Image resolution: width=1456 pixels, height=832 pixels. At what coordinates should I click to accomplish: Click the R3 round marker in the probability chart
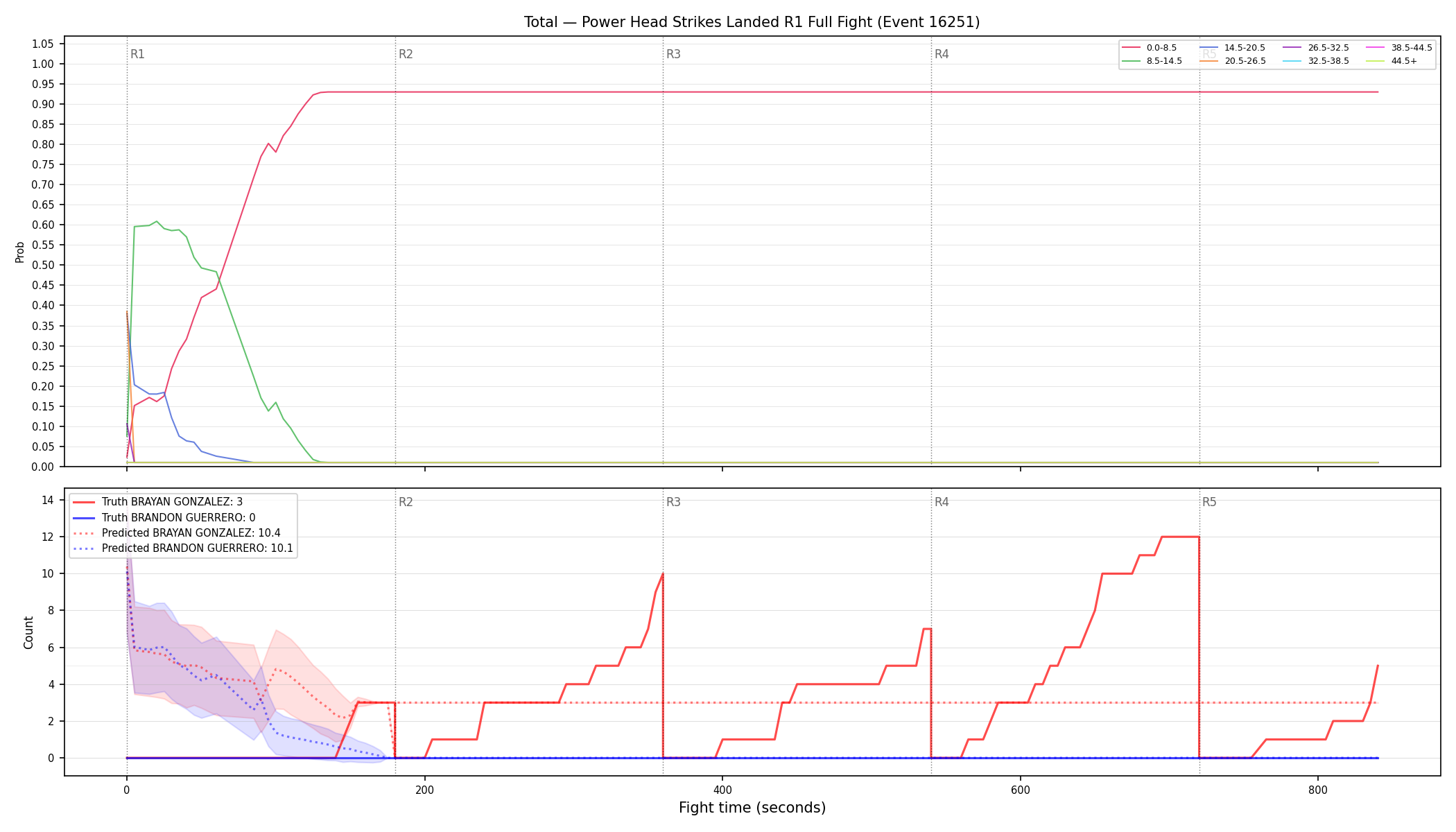pos(673,54)
